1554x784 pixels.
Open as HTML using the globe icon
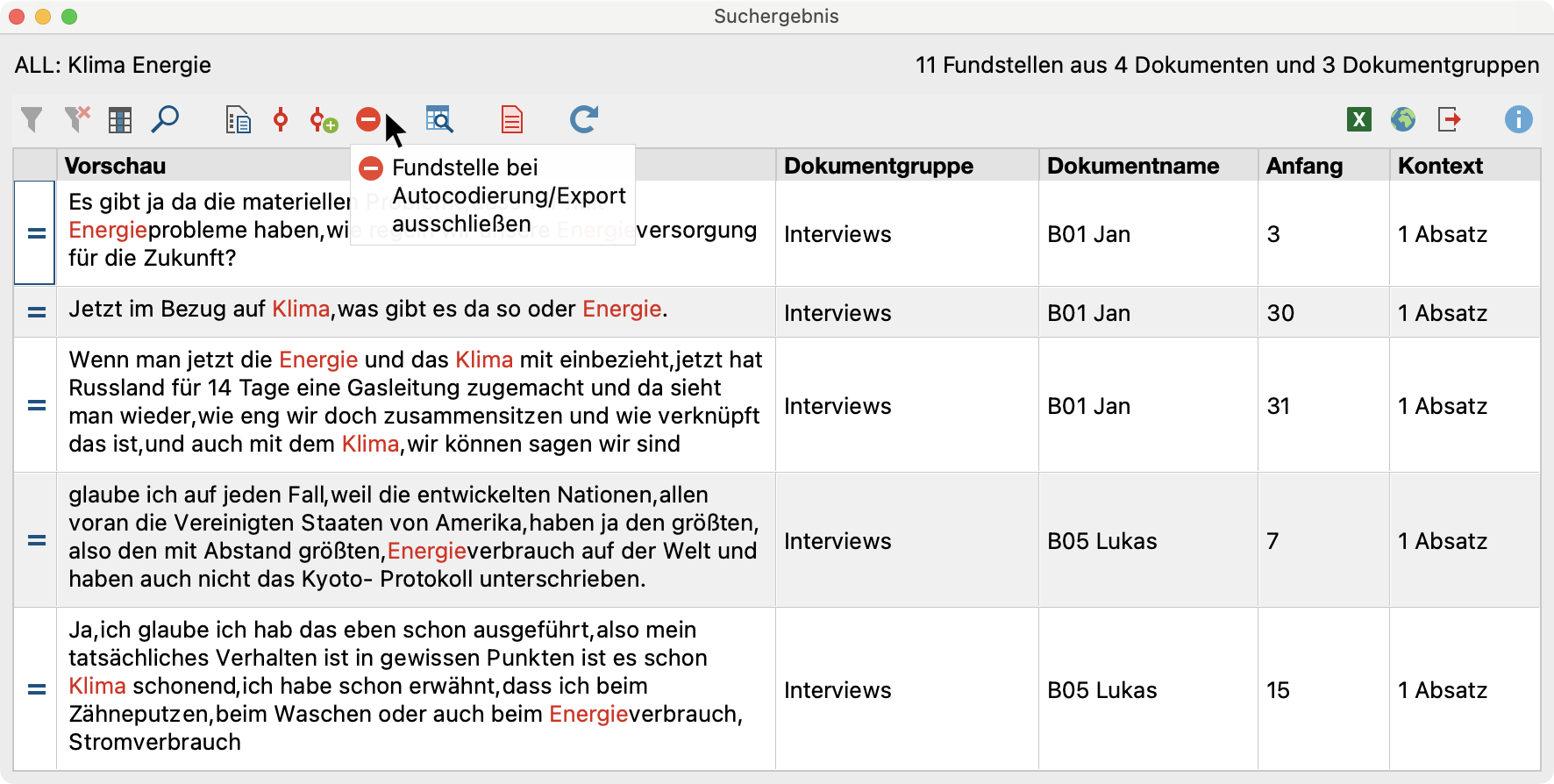[1403, 119]
